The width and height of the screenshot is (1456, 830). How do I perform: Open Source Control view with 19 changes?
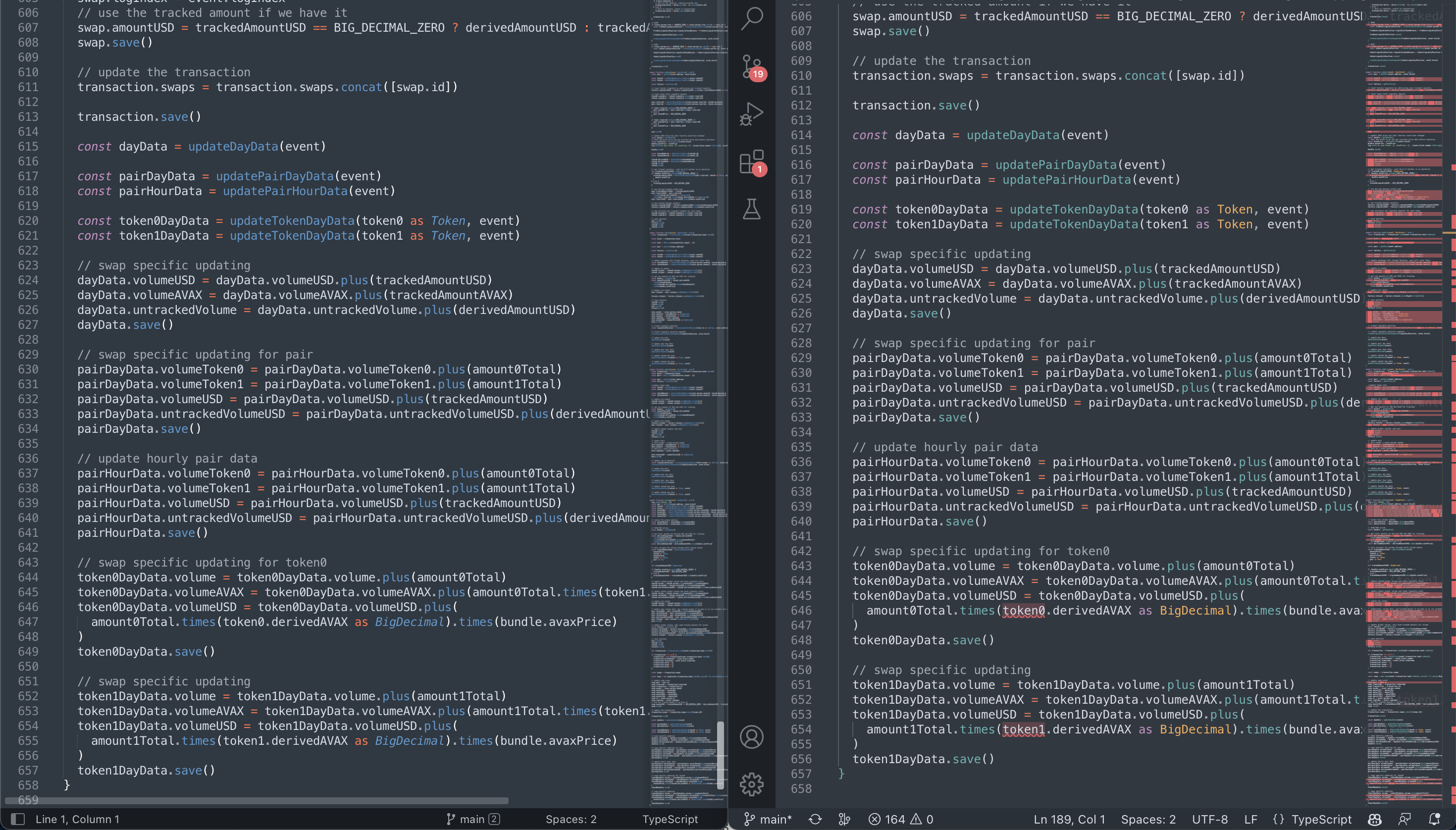click(751, 66)
